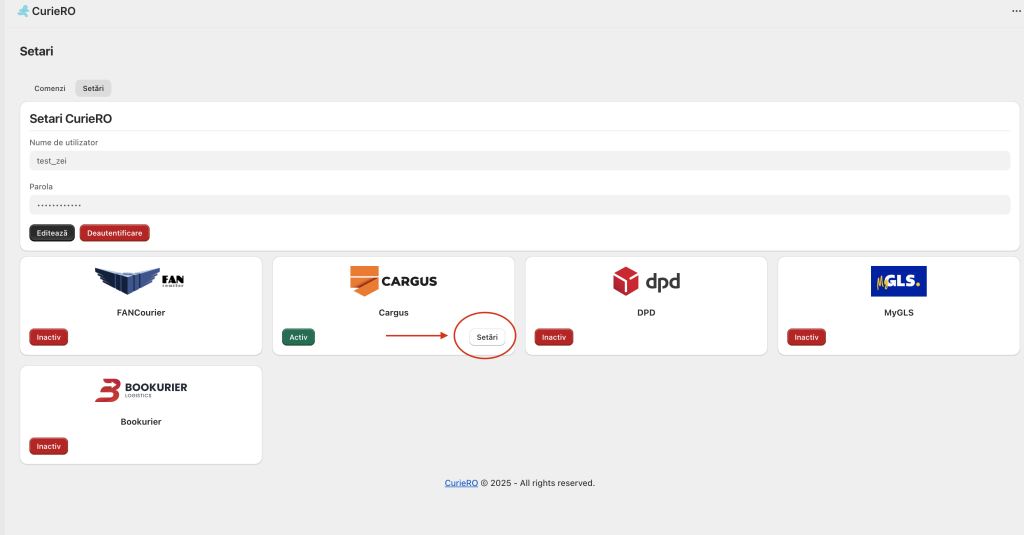Click the Cargus name label
This screenshot has width=1024, height=535.
[x=393, y=312]
